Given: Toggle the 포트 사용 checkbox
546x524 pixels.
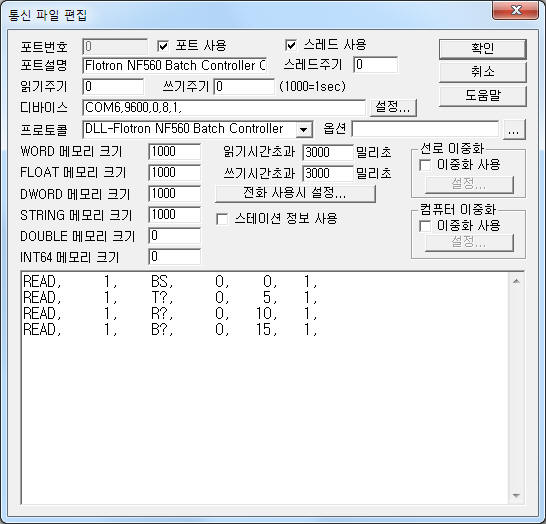Looking at the screenshot, I should pyautogui.click(x=163, y=46).
